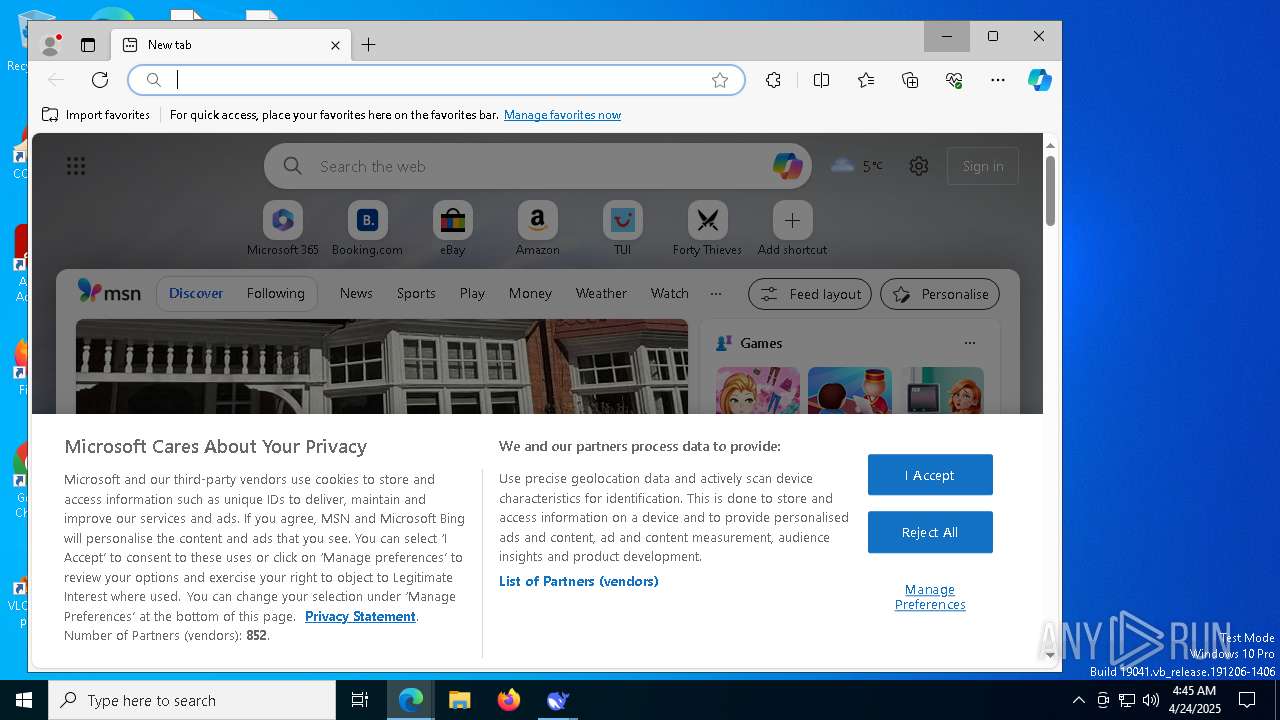Screen dimensions: 1280x720
Task: Open Task View on taskbar
Action: pos(360,700)
